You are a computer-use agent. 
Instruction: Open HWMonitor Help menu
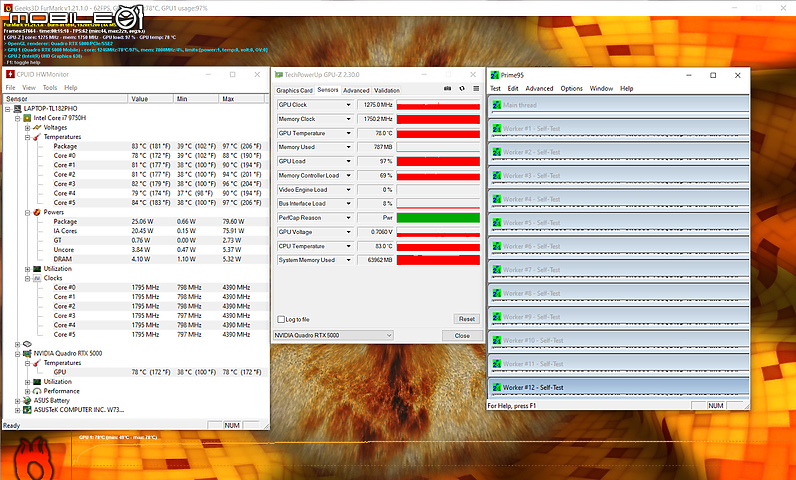(71, 88)
